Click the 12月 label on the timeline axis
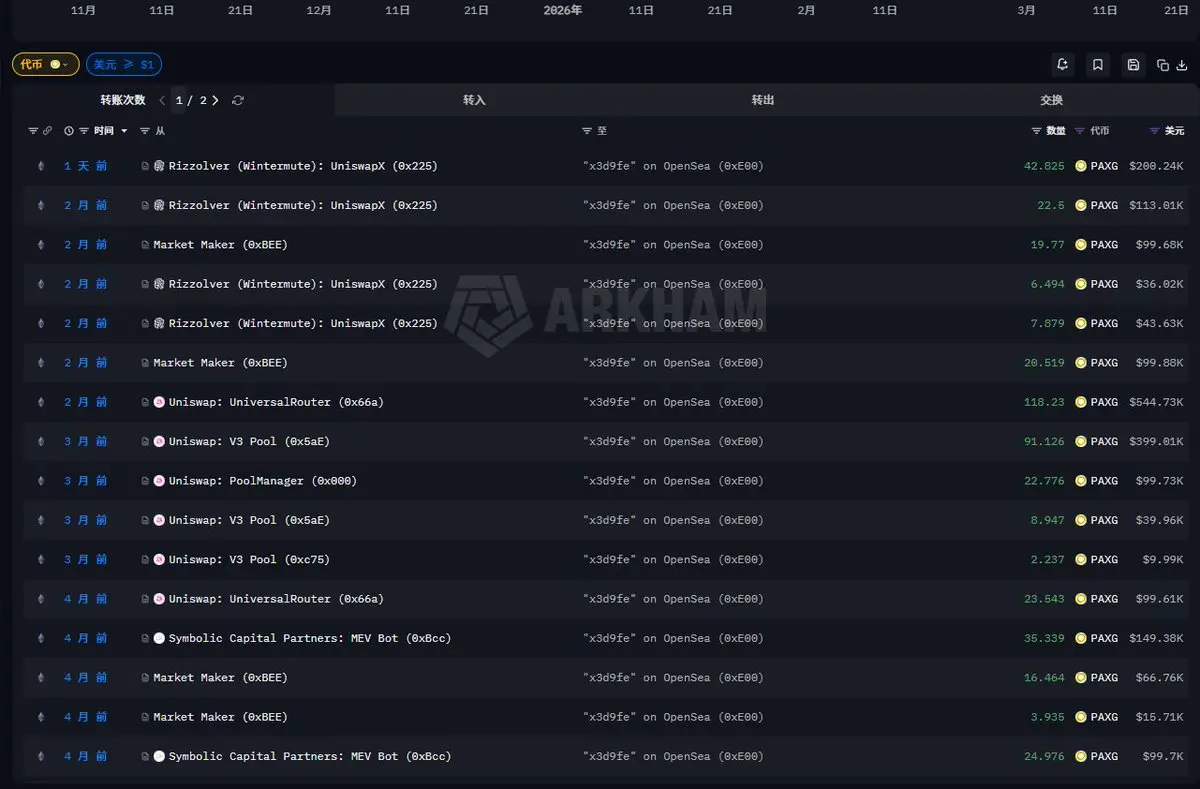 (319, 10)
